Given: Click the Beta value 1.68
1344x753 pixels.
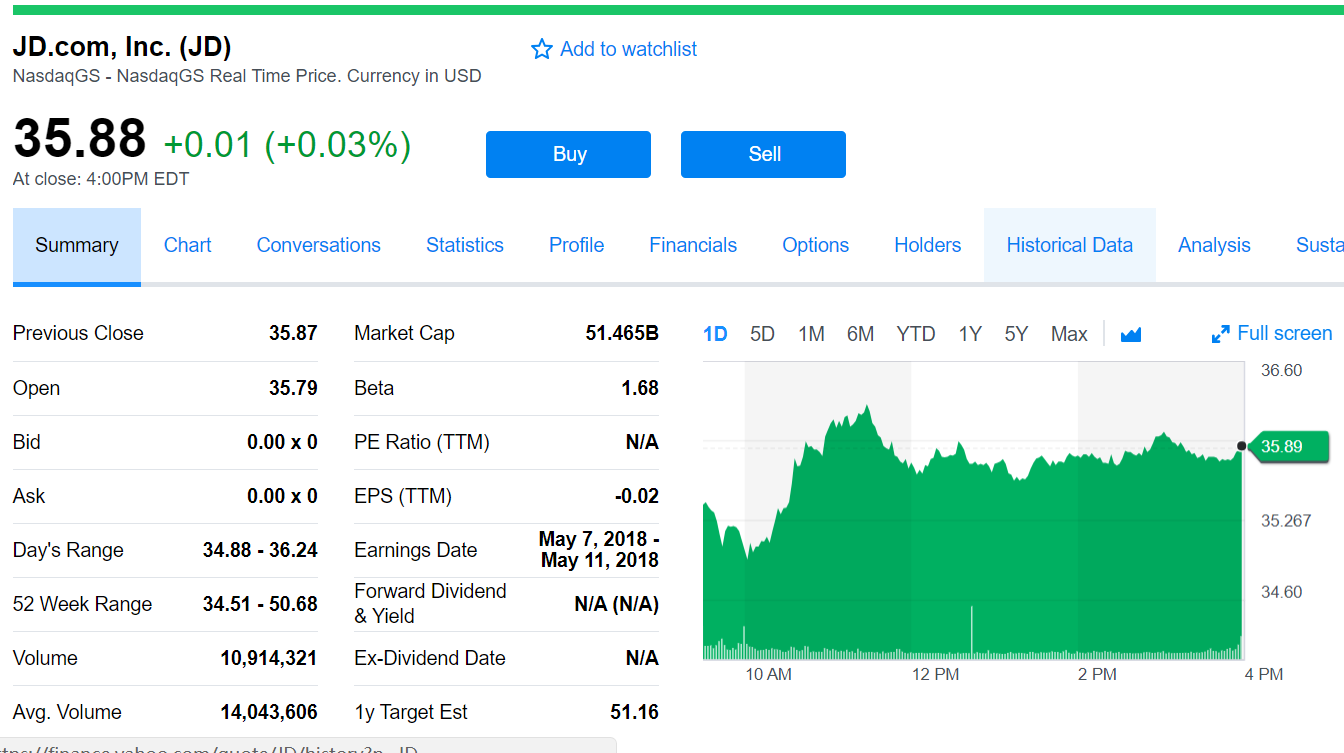Looking at the screenshot, I should [x=640, y=388].
